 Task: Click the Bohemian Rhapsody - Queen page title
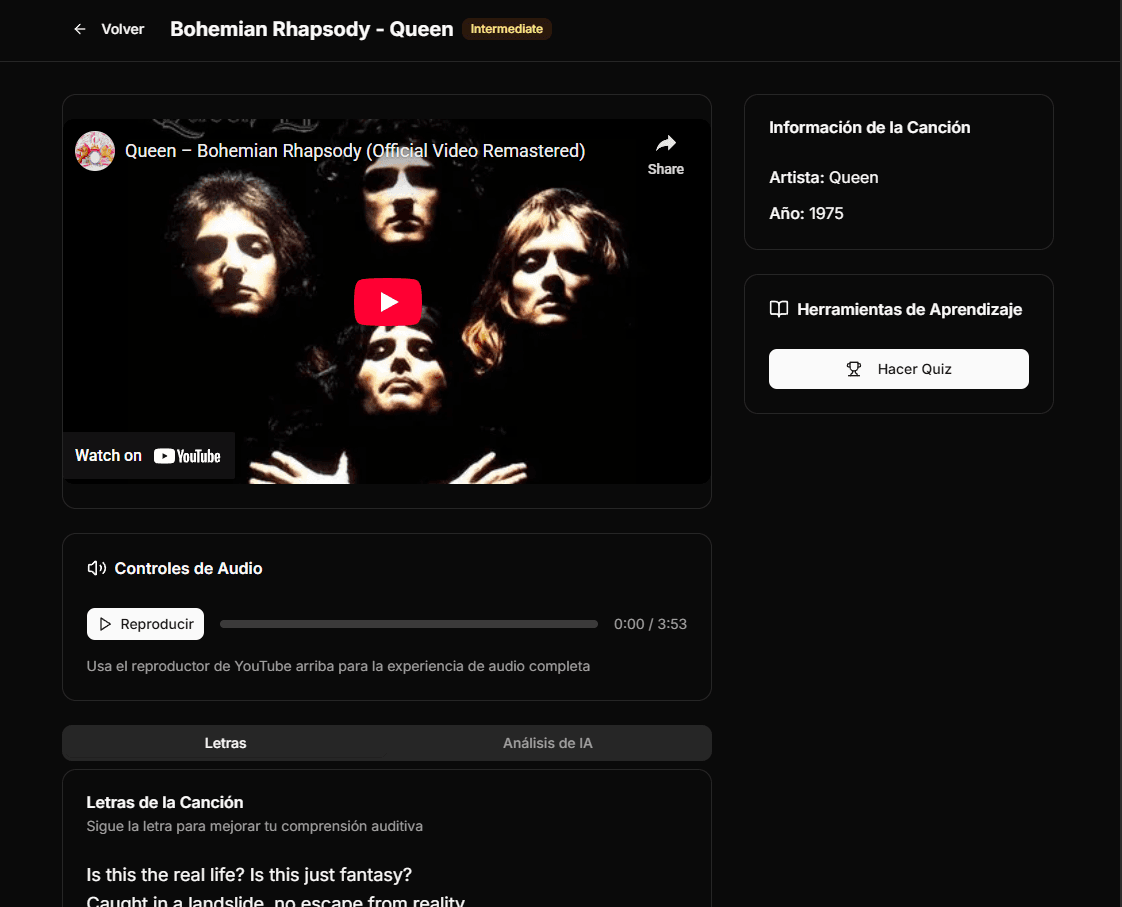pos(312,29)
